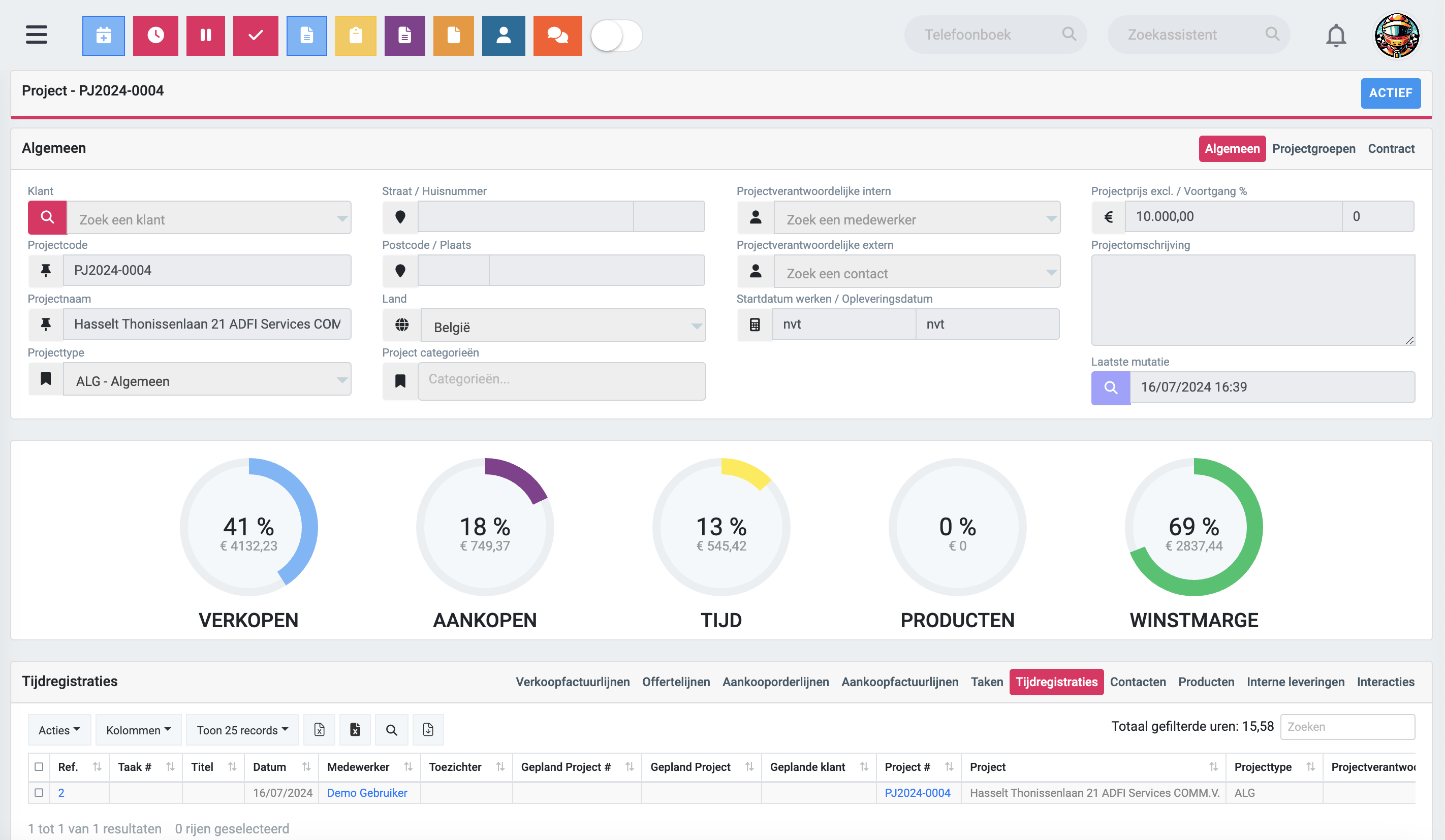Open the Aankooporderlijnen tab
1445x840 pixels.
[775, 682]
